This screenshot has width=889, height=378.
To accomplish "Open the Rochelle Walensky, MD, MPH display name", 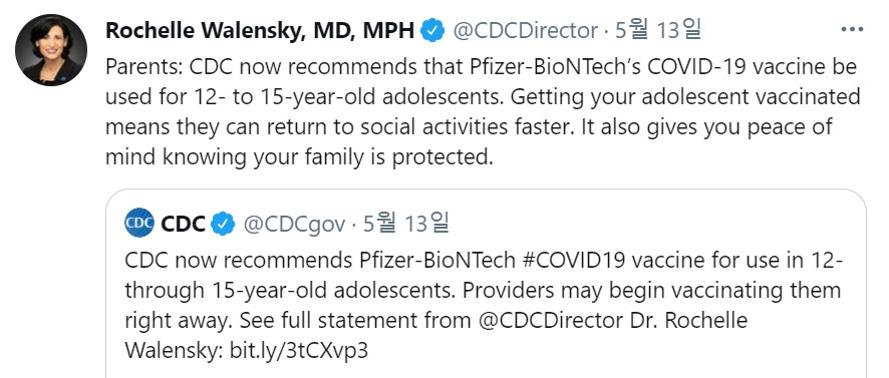I will [x=260, y=30].
